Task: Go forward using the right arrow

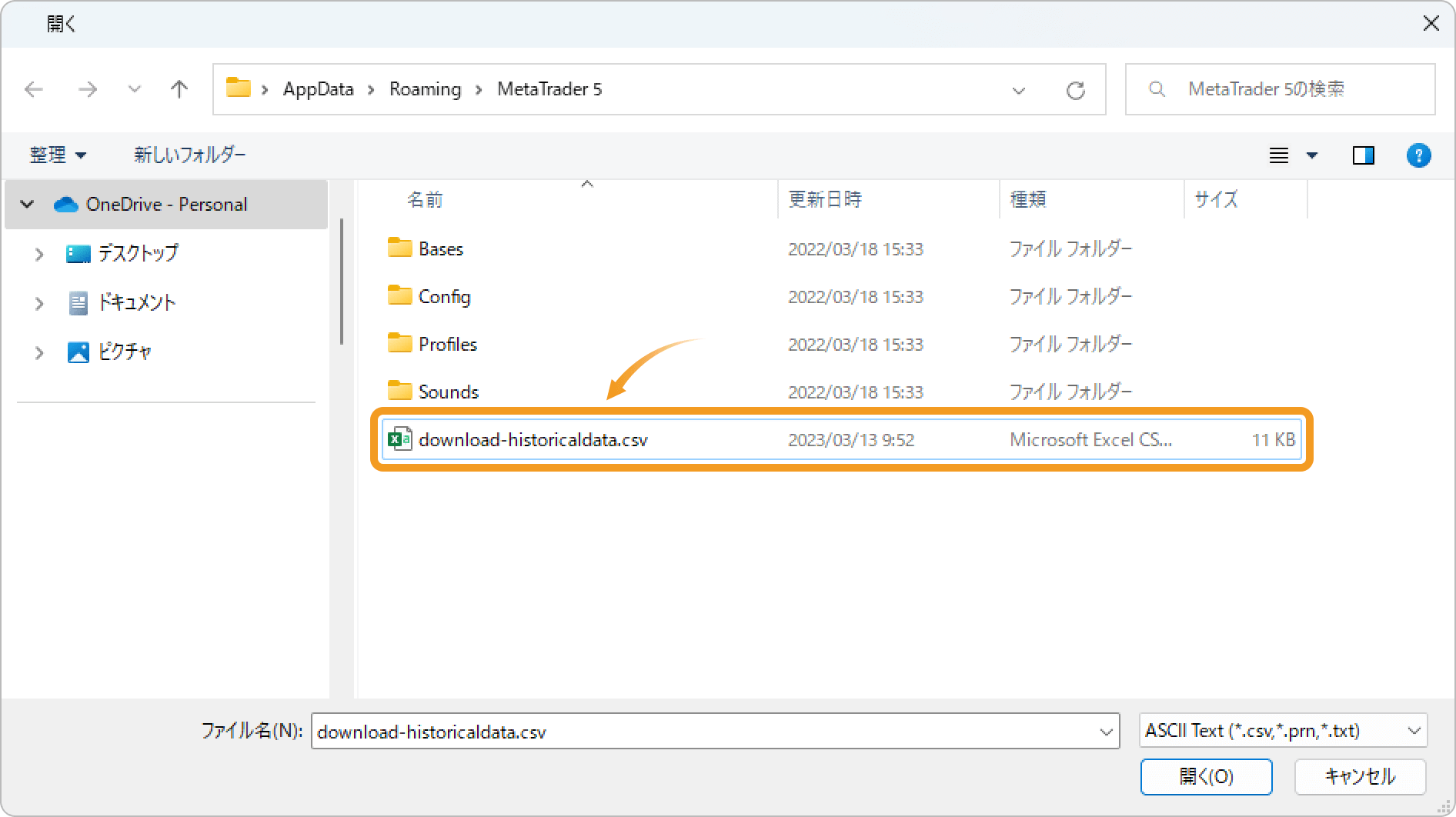Action: (x=88, y=89)
